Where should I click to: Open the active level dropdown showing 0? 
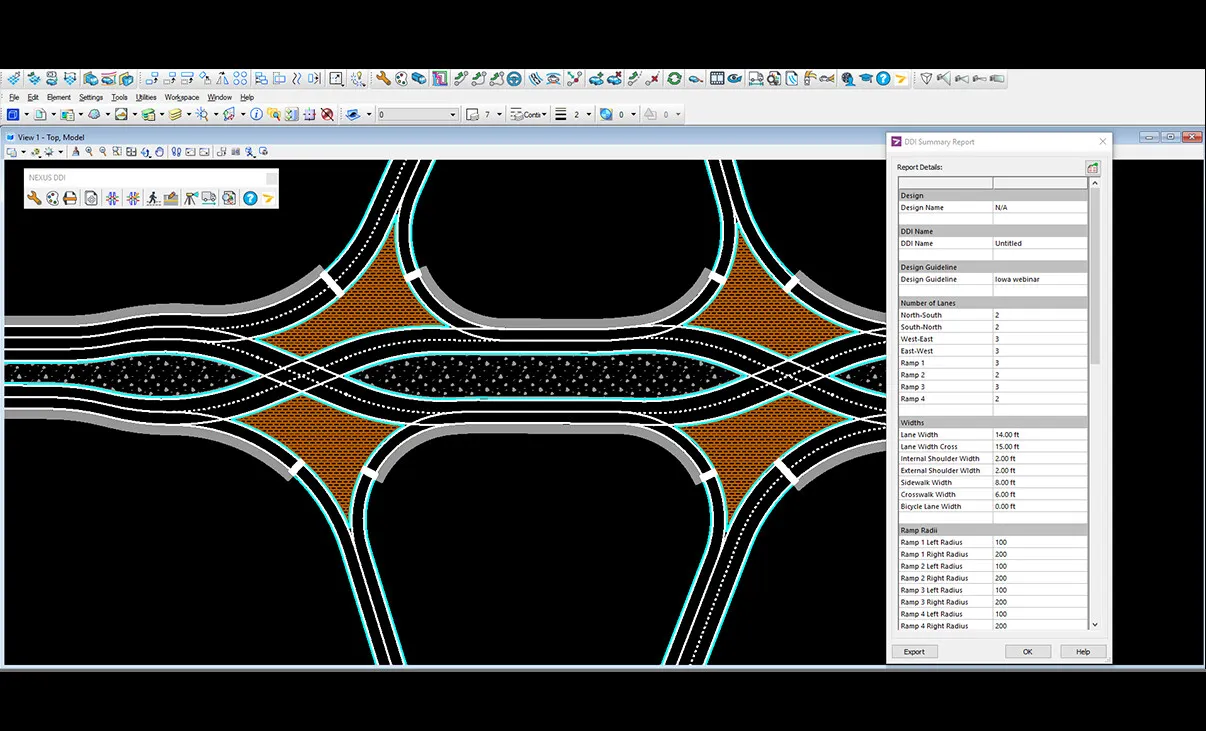pos(418,115)
